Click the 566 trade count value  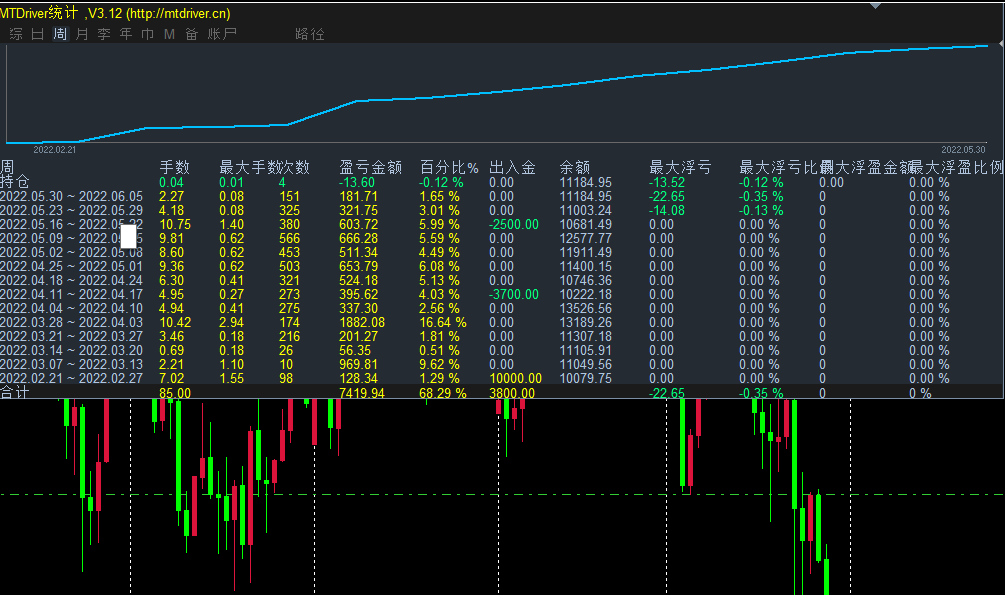pos(290,239)
